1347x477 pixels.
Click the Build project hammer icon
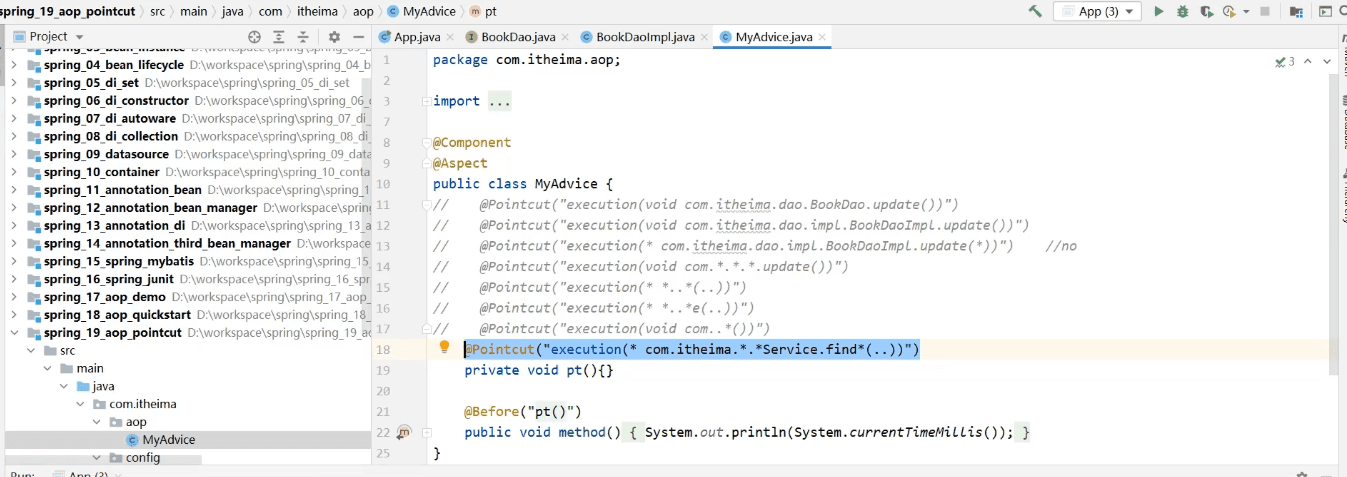click(x=1035, y=11)
